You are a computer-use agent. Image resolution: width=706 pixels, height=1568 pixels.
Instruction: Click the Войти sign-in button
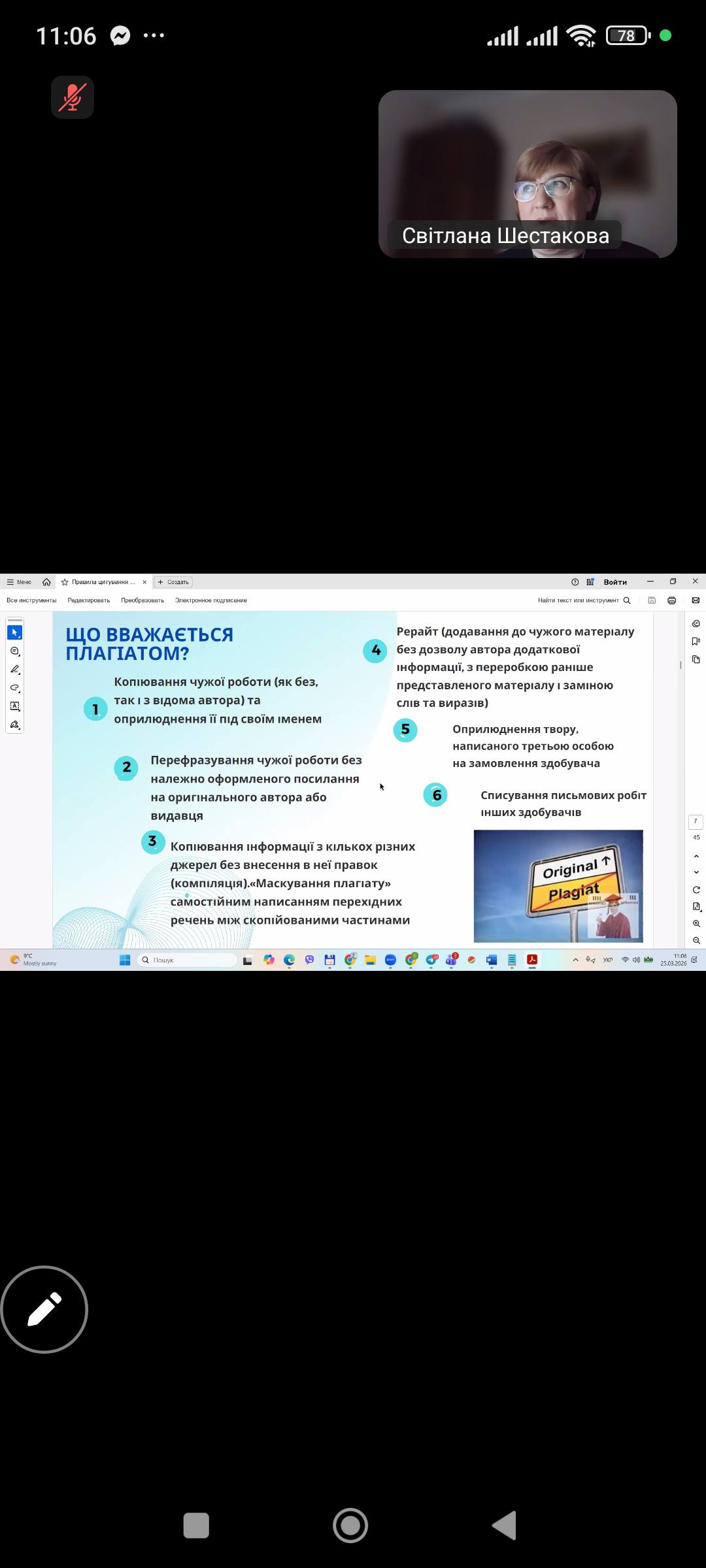(x=614, y=582)
